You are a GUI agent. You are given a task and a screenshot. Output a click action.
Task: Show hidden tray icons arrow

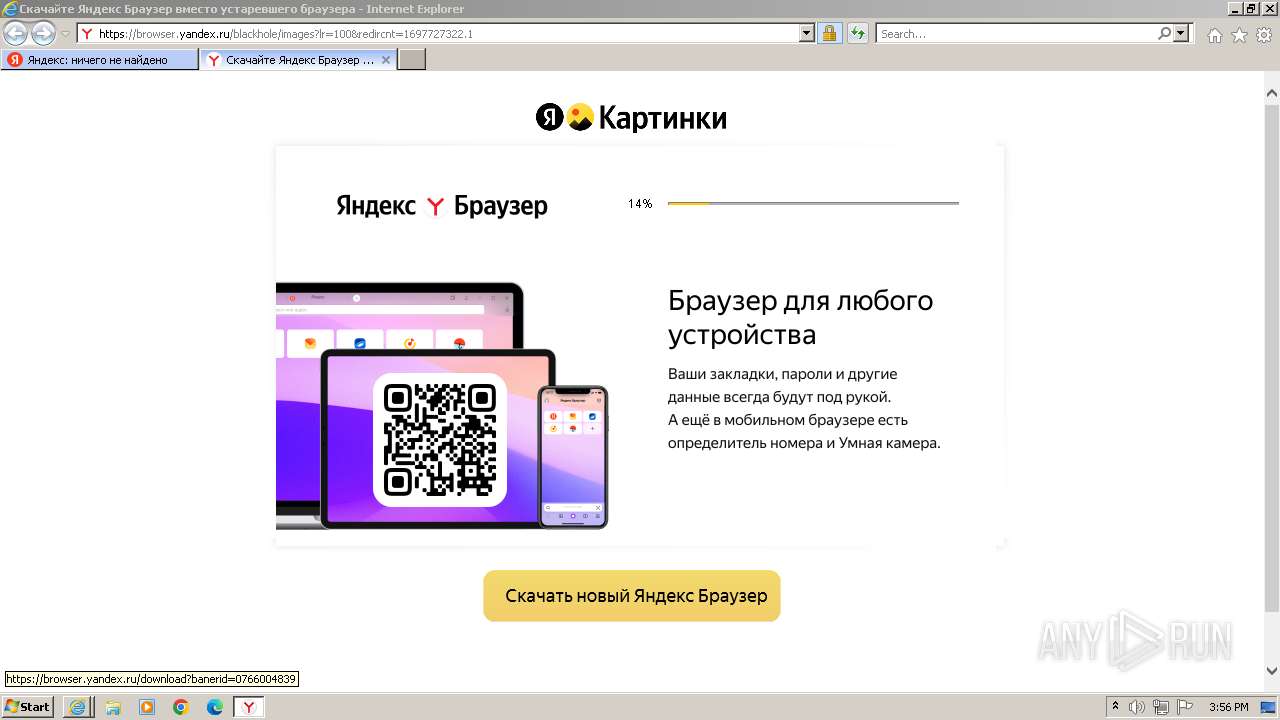(x=1115, y=707)
